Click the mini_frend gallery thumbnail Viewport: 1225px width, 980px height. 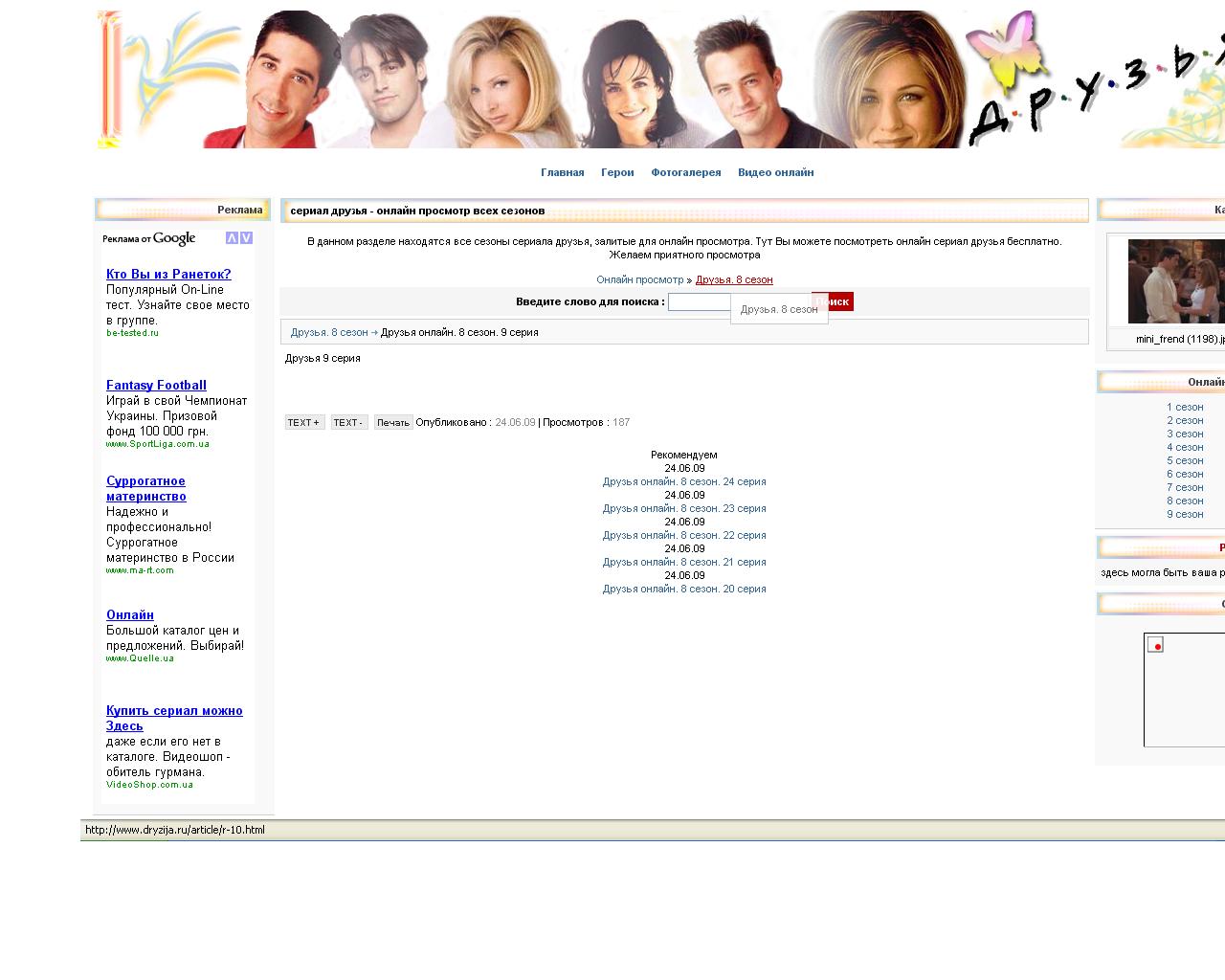click(x=1176, y=281)
